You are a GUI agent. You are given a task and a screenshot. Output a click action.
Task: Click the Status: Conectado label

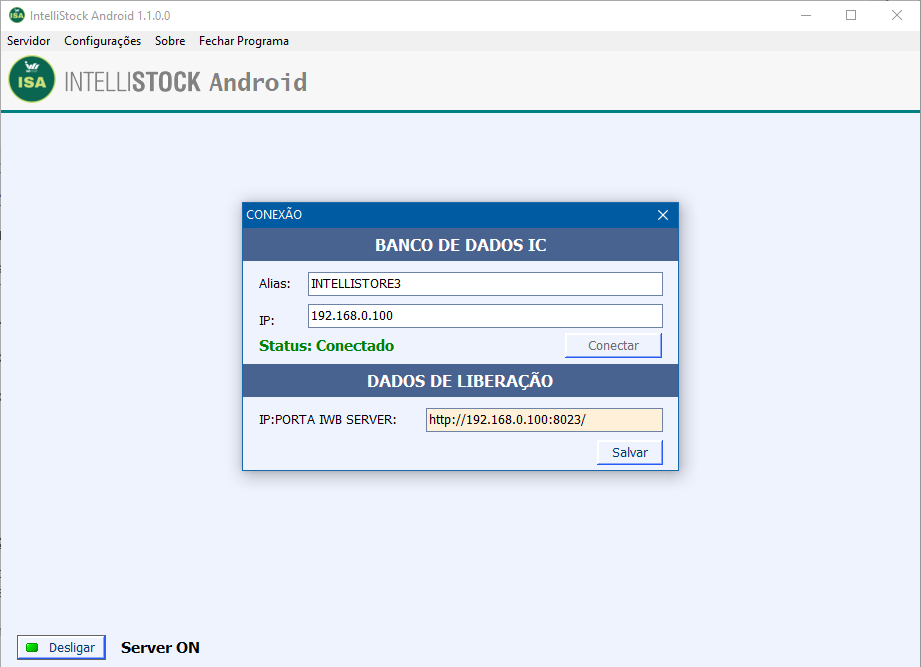click(x=326, y=346)
